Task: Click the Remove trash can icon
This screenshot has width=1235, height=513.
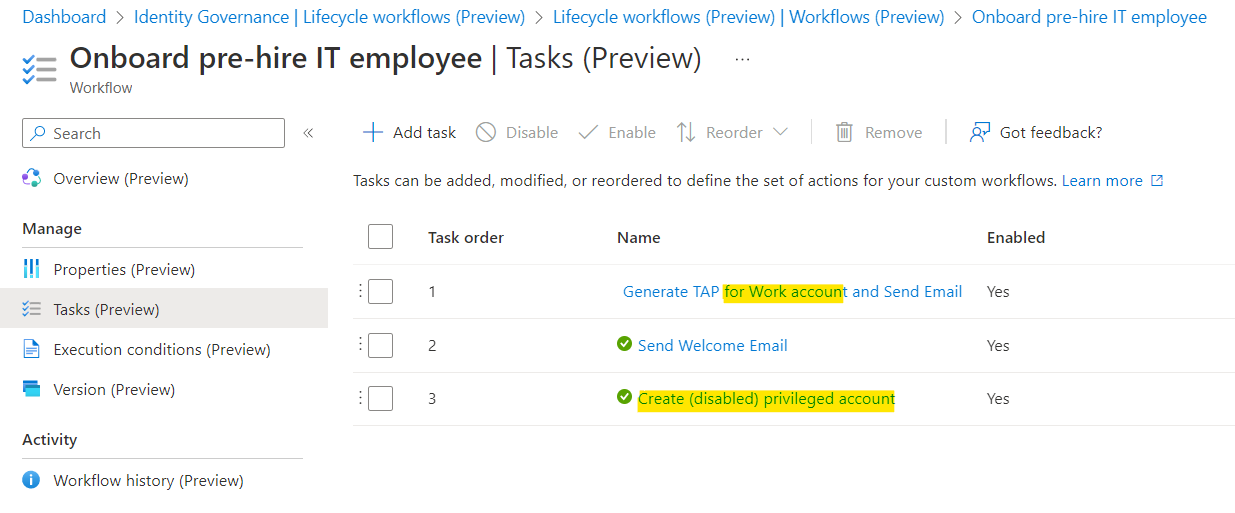Action: click(845, 132)
